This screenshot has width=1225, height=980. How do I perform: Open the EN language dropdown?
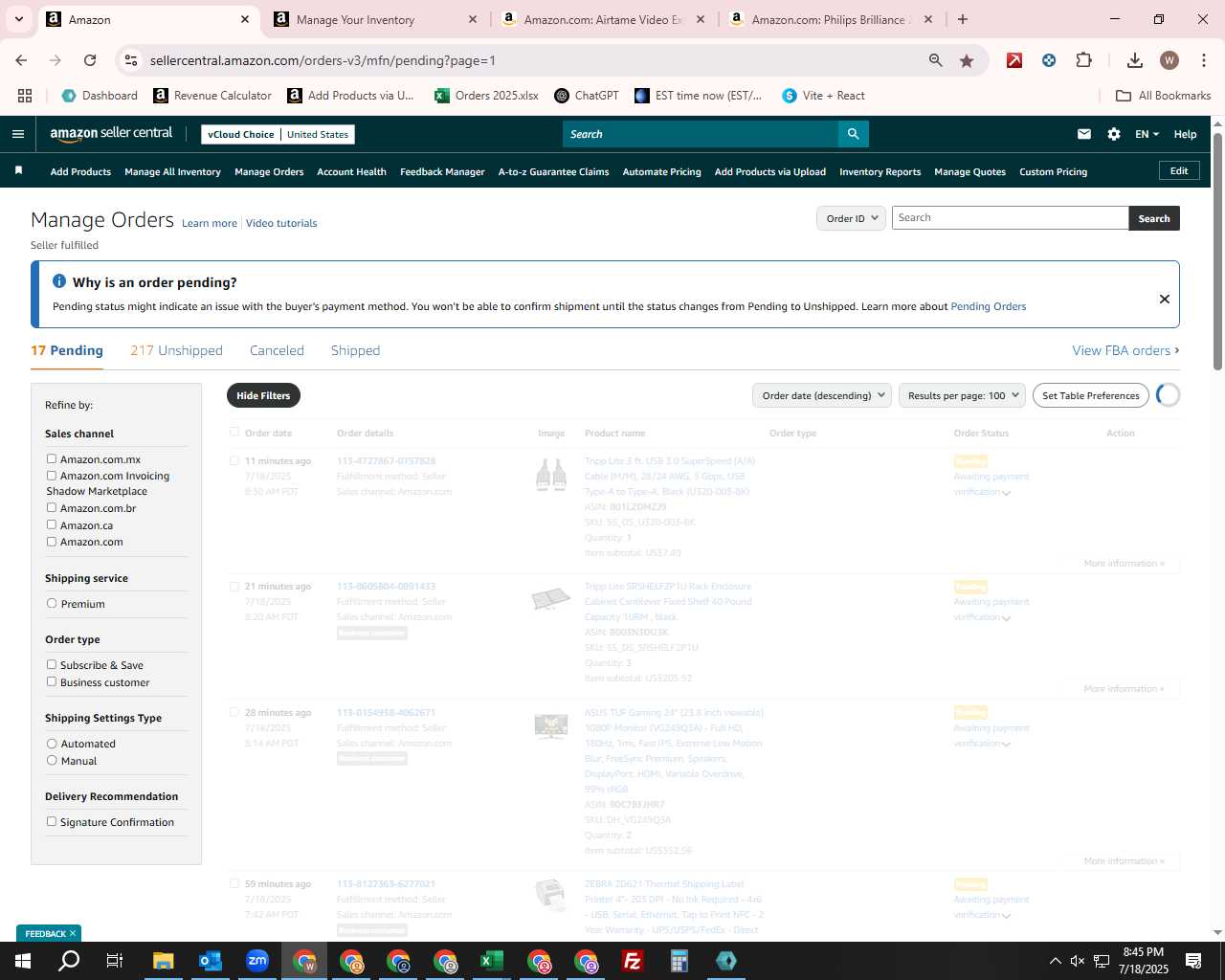tap(1147, 134)
